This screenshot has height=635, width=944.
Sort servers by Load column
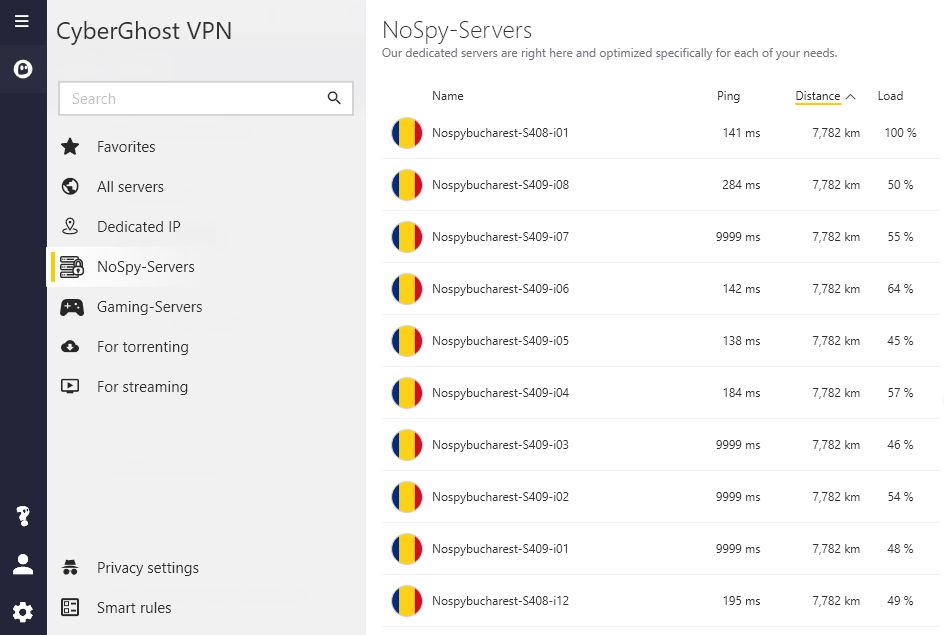tap(890, 96)
